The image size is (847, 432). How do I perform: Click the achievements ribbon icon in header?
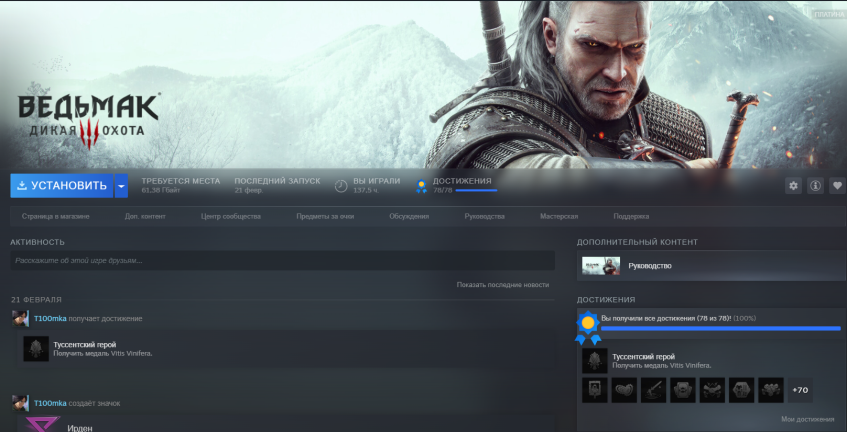421,186
